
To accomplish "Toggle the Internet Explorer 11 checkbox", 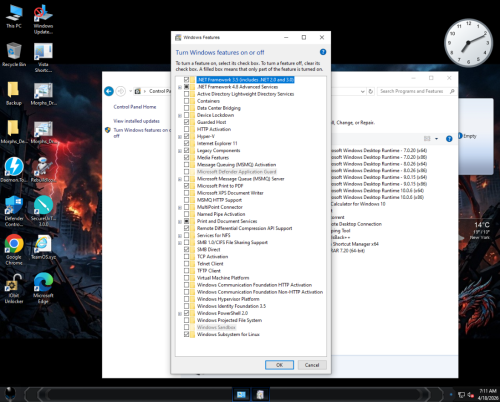I will pos(186,143).
